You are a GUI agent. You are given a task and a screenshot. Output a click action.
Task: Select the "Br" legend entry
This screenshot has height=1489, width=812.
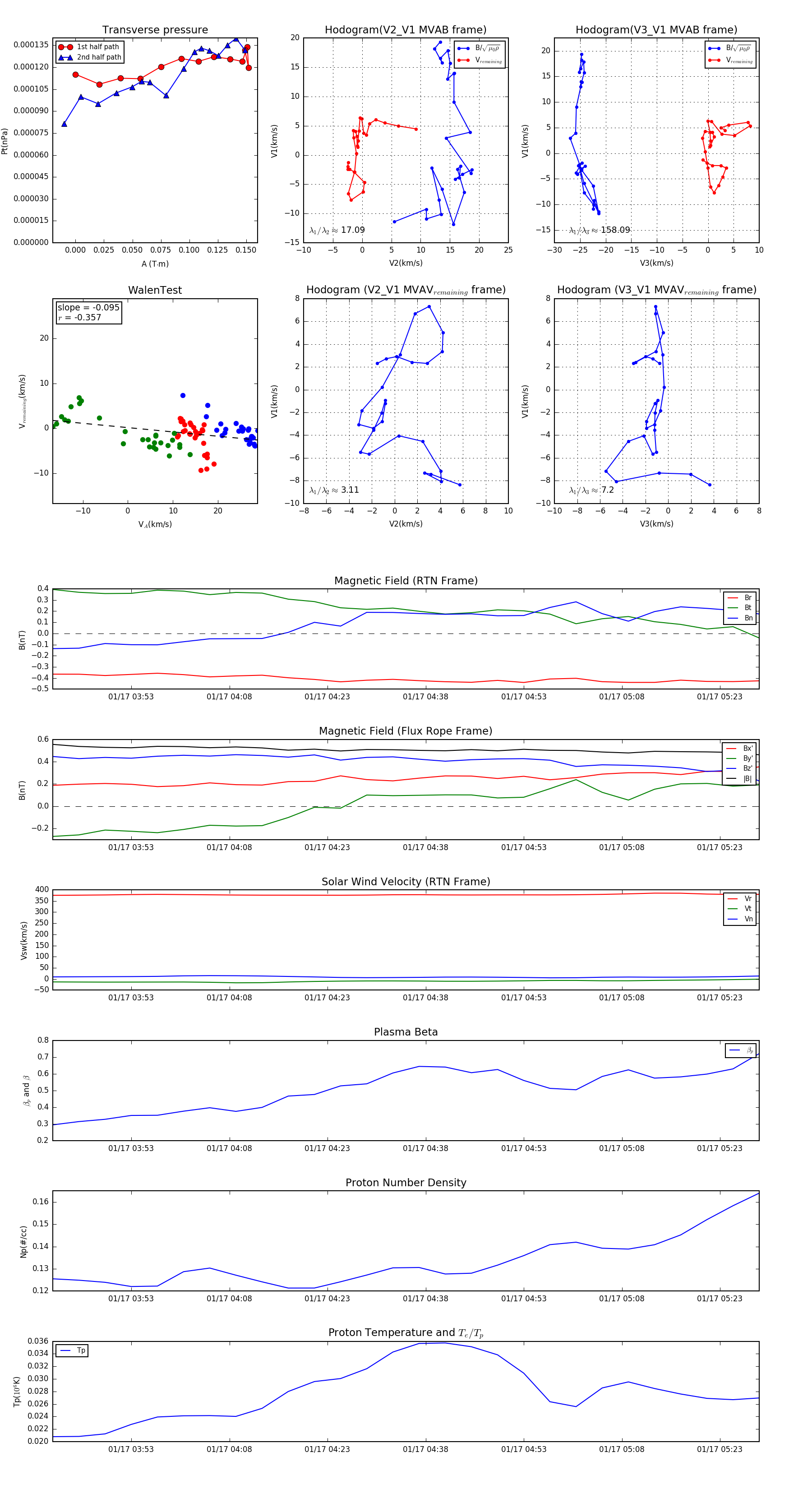pos(740,598)
